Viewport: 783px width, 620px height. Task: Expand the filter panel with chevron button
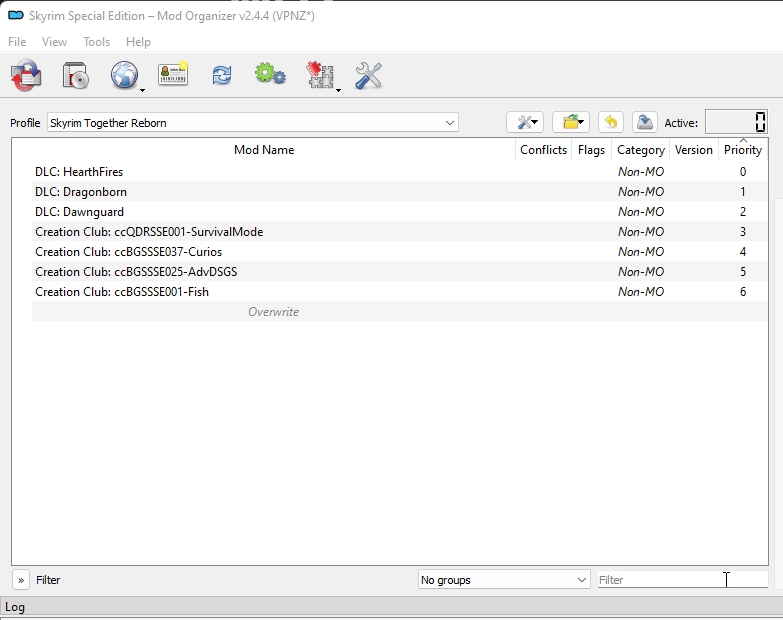pos(21,580)
